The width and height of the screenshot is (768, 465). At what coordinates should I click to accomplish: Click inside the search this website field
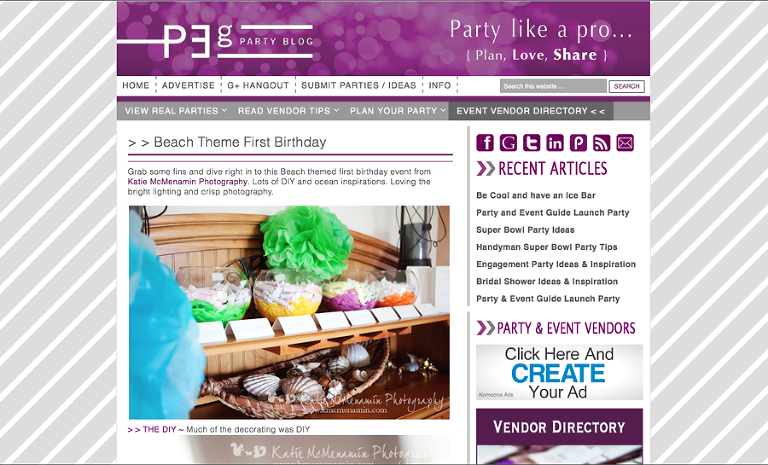[x=553, y=86]
